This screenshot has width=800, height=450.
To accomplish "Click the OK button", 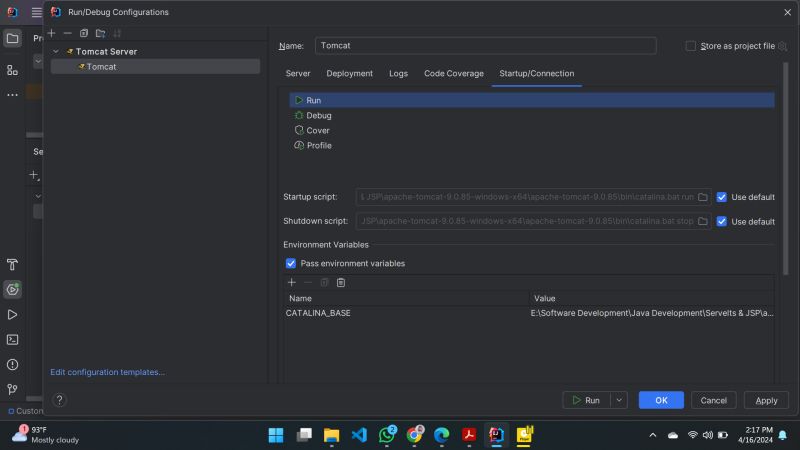I will 661,400.
